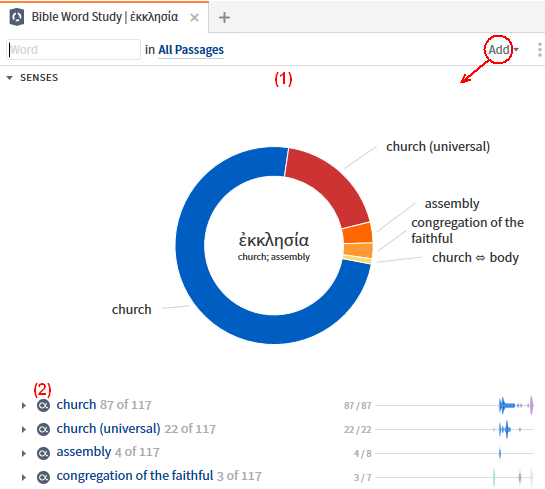Close the Bible Word Study tab
Screen dimensions: 545x489
195,17
